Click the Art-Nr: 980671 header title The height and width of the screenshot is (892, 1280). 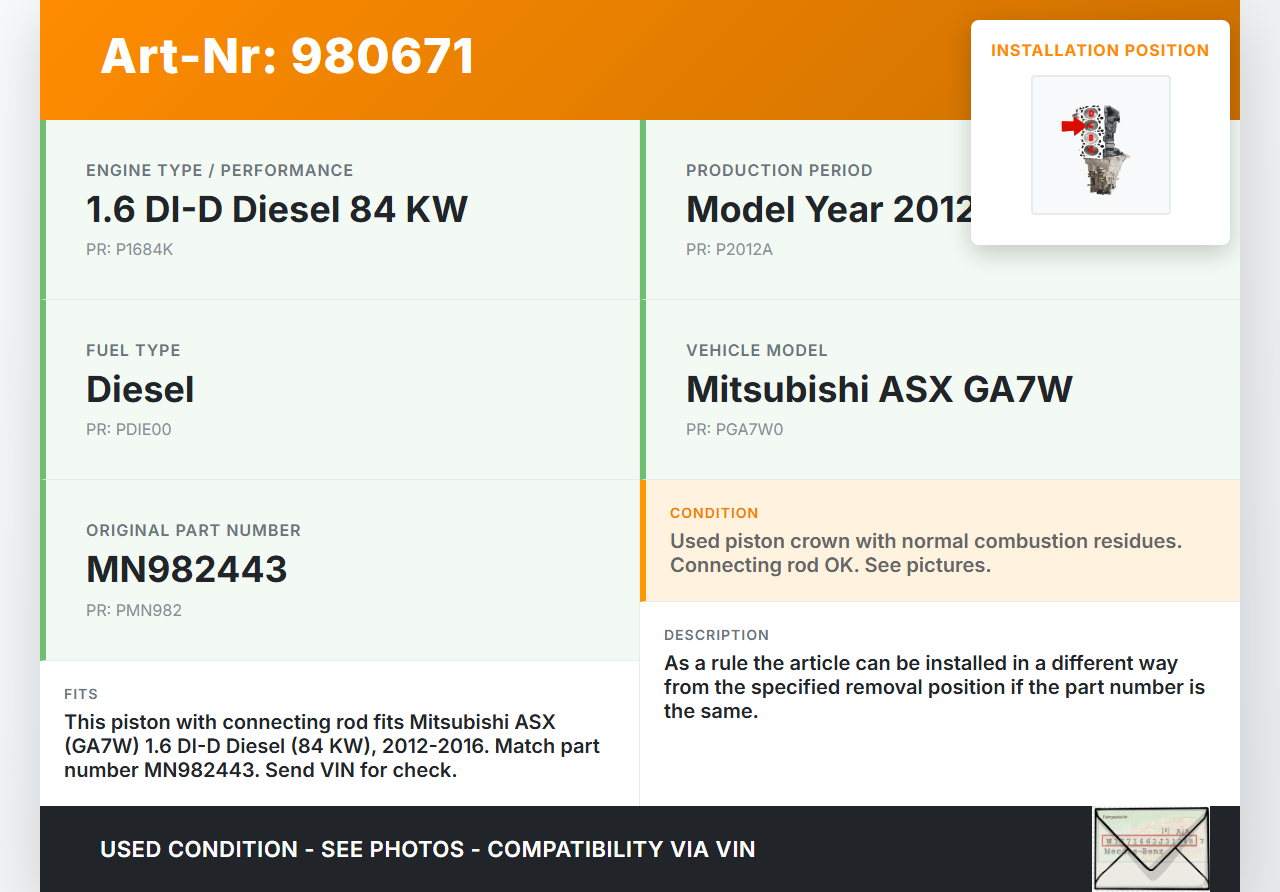[287, 56]
